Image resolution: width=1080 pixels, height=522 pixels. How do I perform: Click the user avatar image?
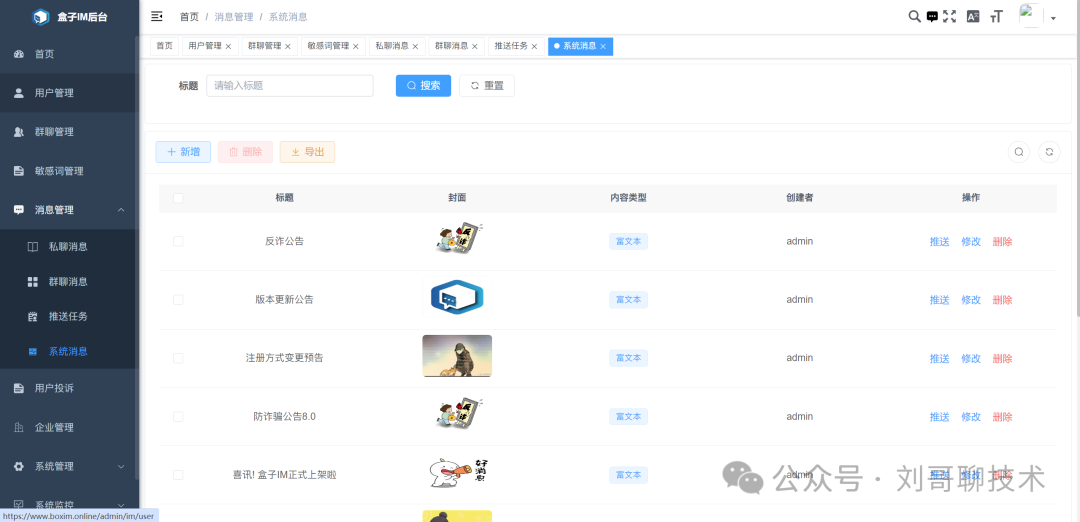click(x=1031, y=16)
